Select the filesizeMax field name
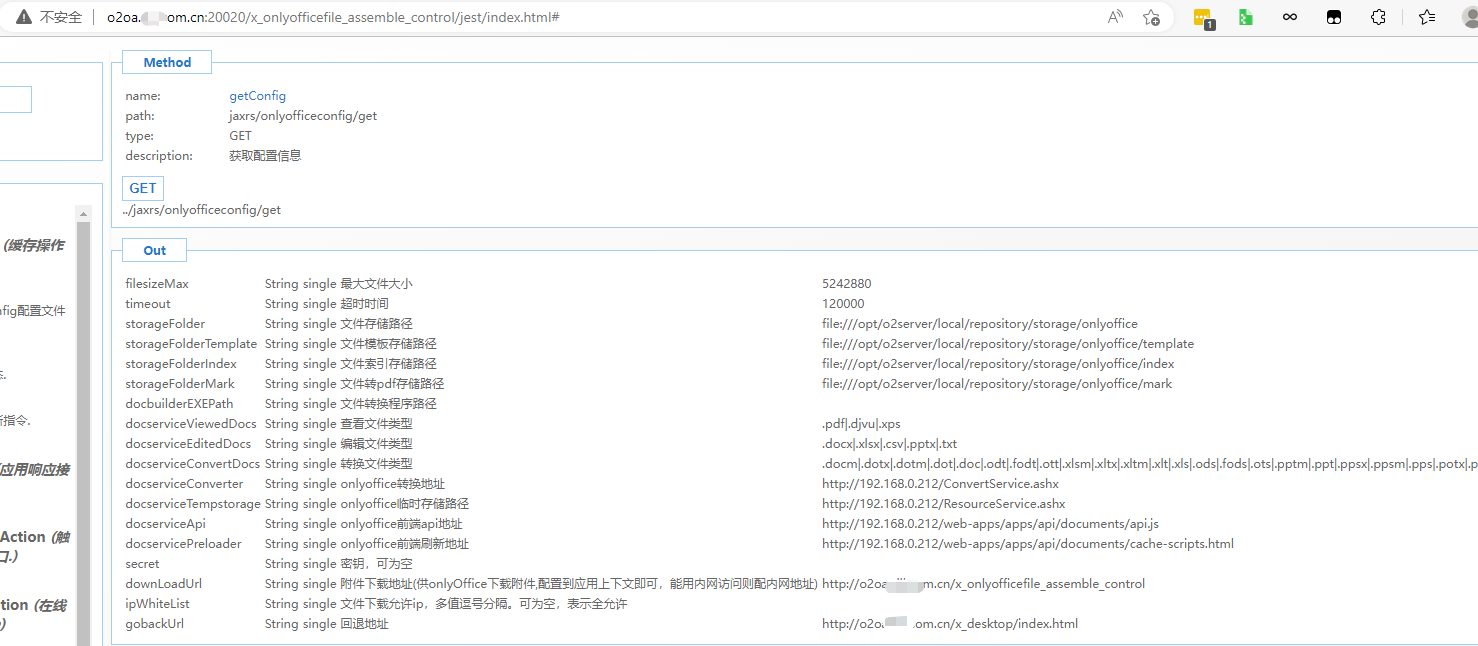Viewport: 1478px width, 646px height. pyautogui.click(x=157, y=284)
